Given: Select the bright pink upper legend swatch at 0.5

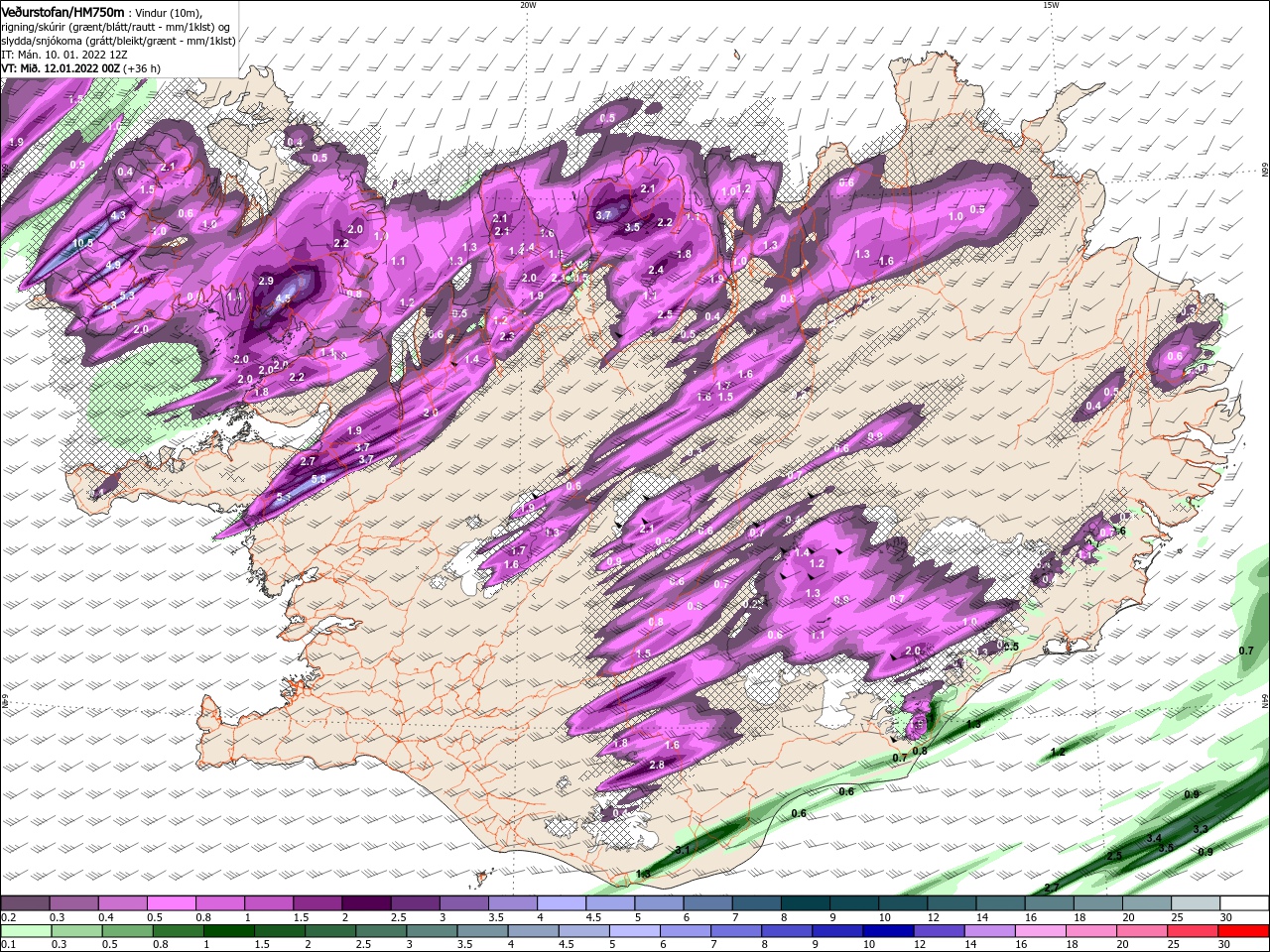Looking at the screenshot, I should [x=171, y=903].
